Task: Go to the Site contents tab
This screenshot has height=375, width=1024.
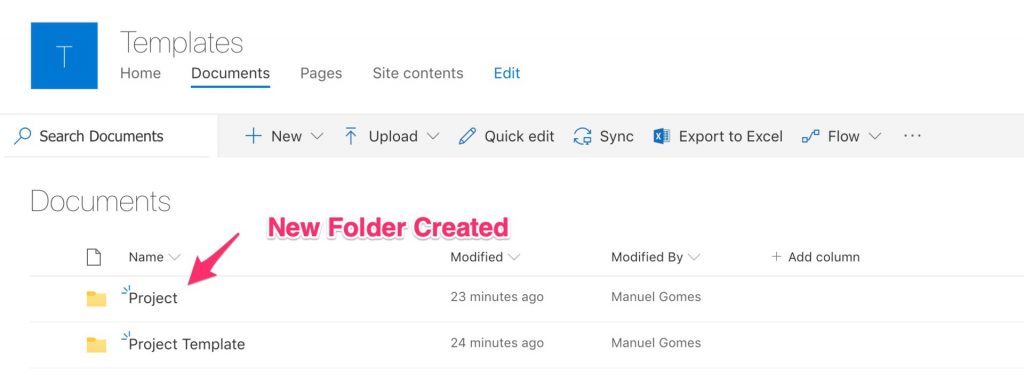Action: pos(418,73)
